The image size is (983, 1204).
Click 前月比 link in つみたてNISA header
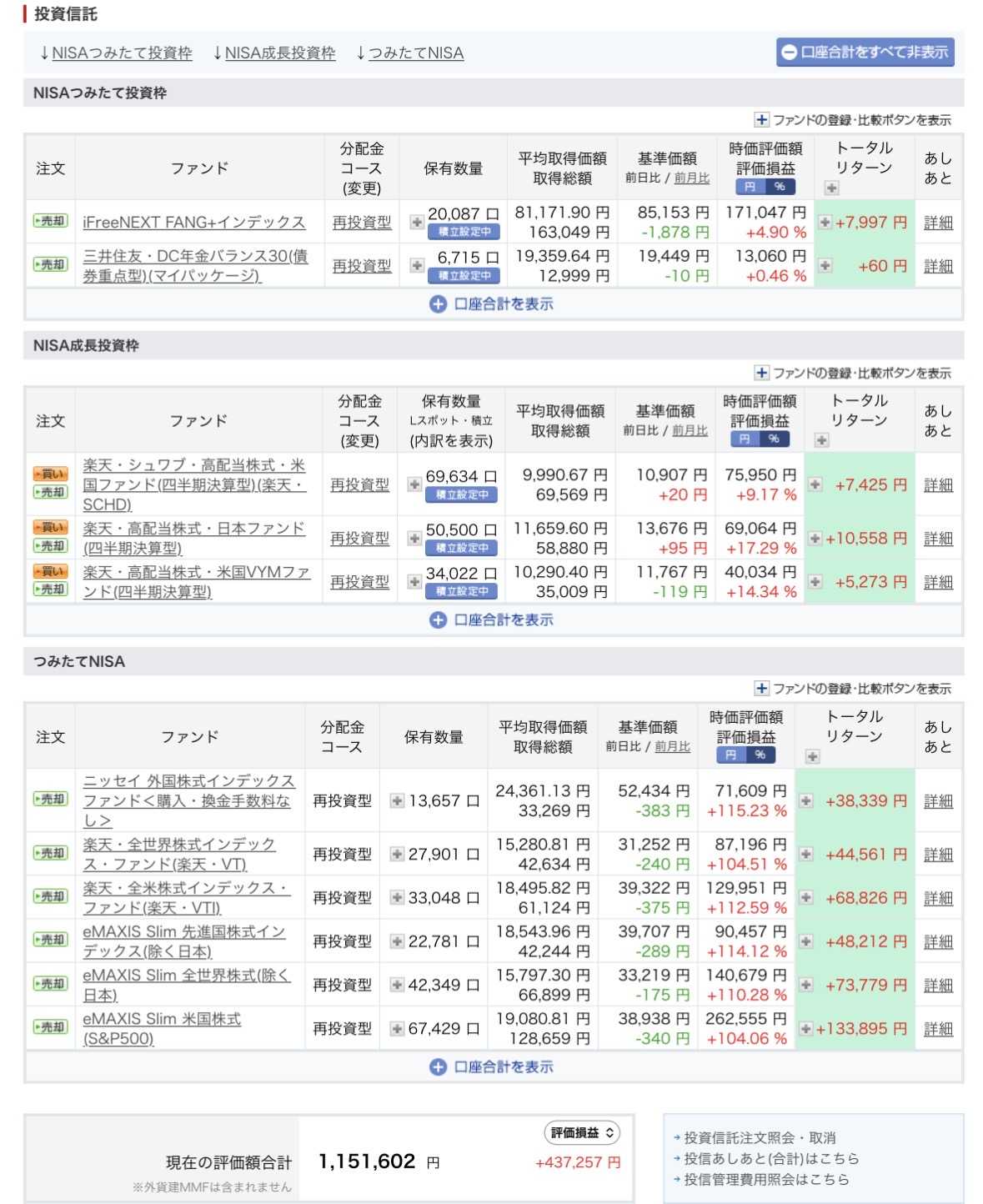[x=672, y=746]
